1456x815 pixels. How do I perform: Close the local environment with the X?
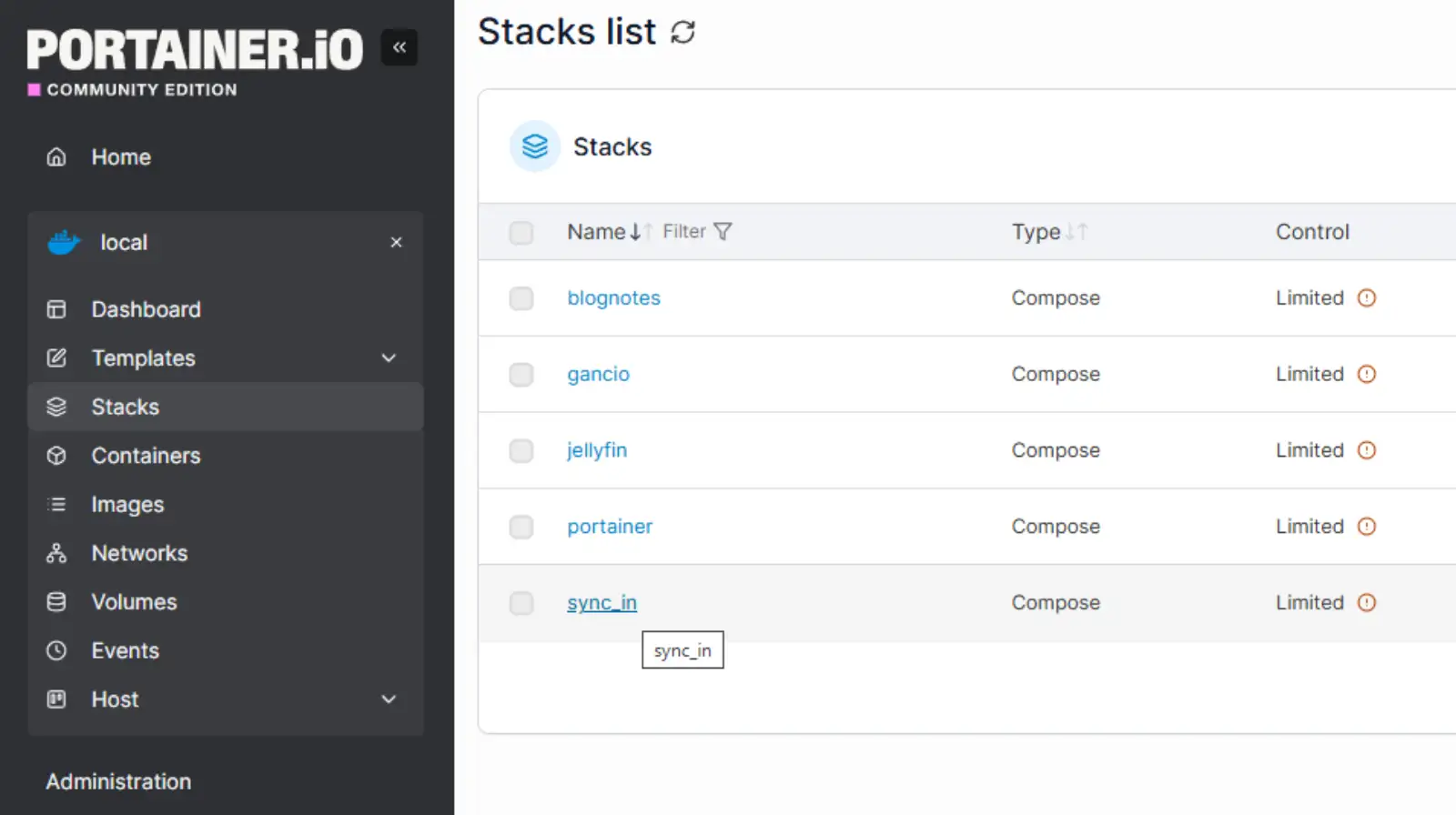click(396, 243)
